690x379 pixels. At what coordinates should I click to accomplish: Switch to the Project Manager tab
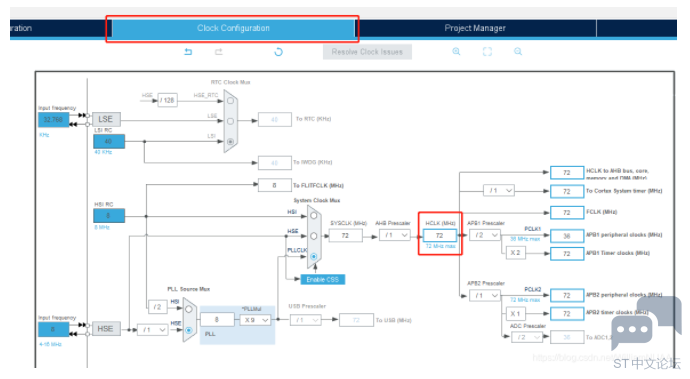pos(475,28)
